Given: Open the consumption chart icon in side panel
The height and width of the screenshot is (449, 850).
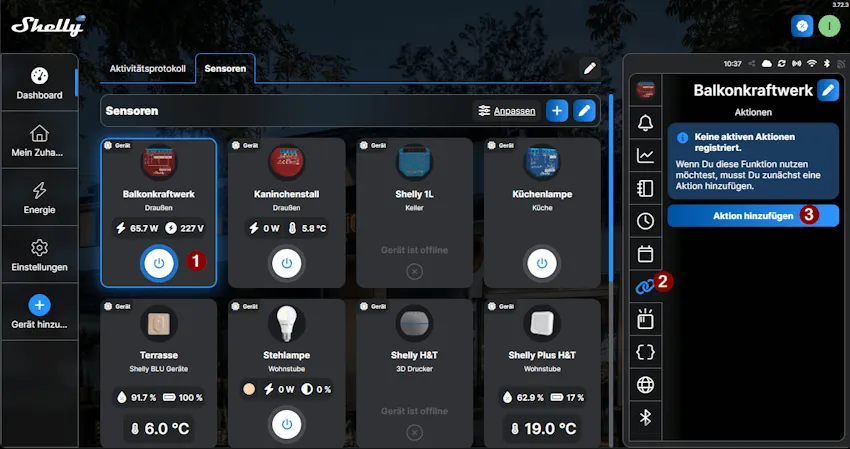Looking at the screenshot, I should (645, 155).
